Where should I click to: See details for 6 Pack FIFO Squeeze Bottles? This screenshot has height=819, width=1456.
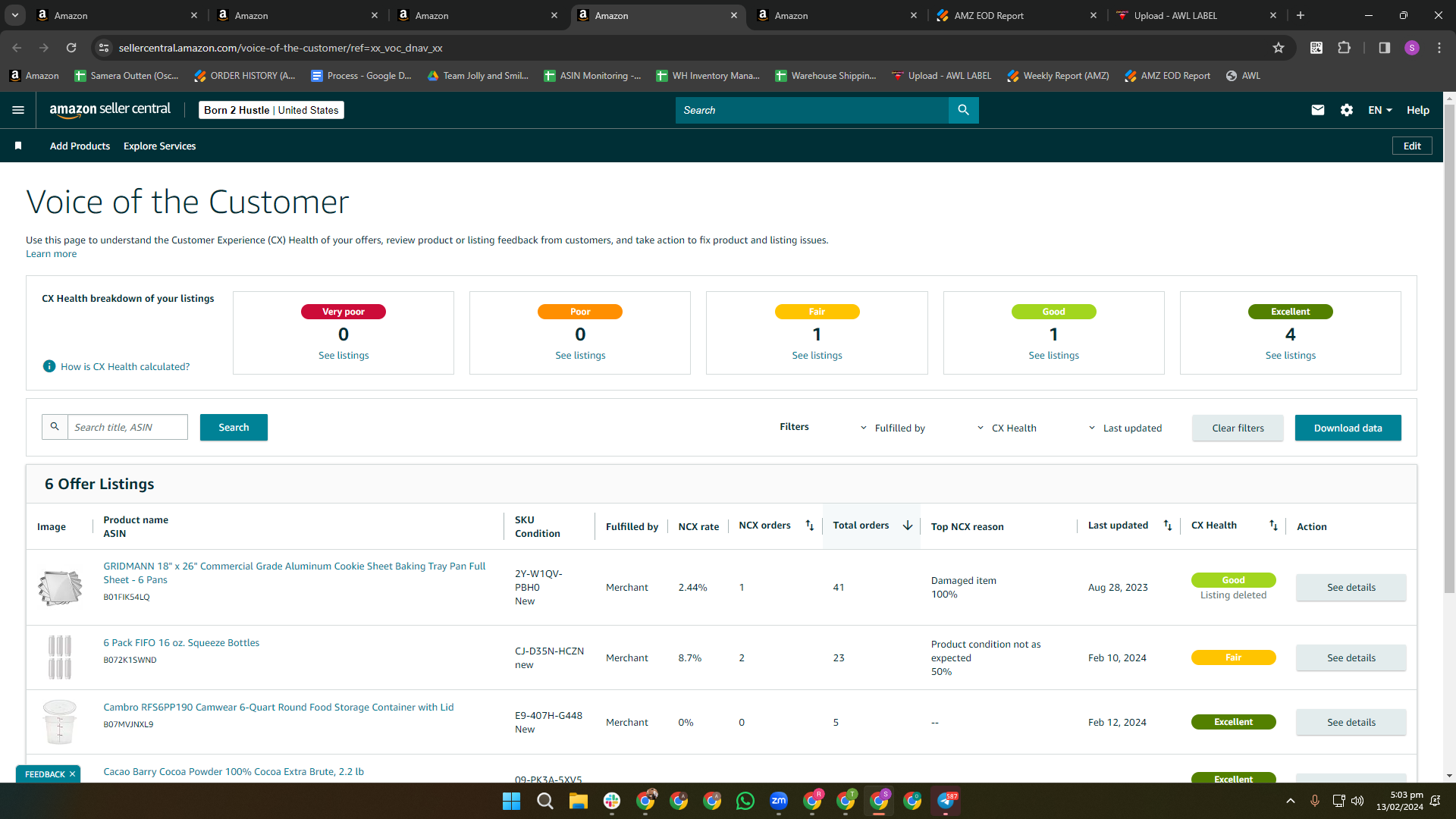[x=1351, y=657]
